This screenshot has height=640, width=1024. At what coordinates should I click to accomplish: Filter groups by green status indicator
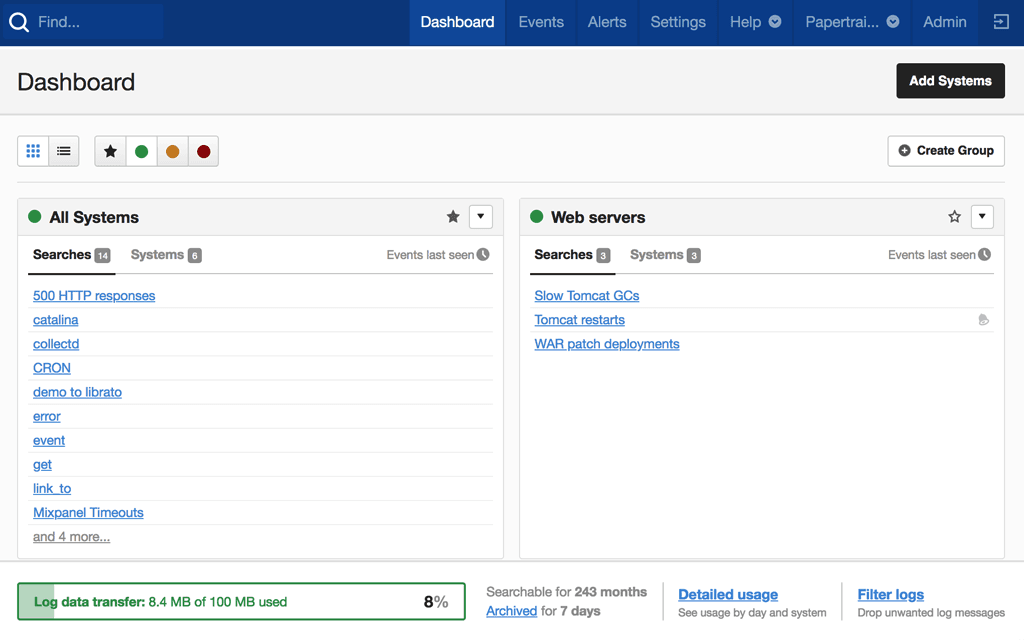[141, 150]
